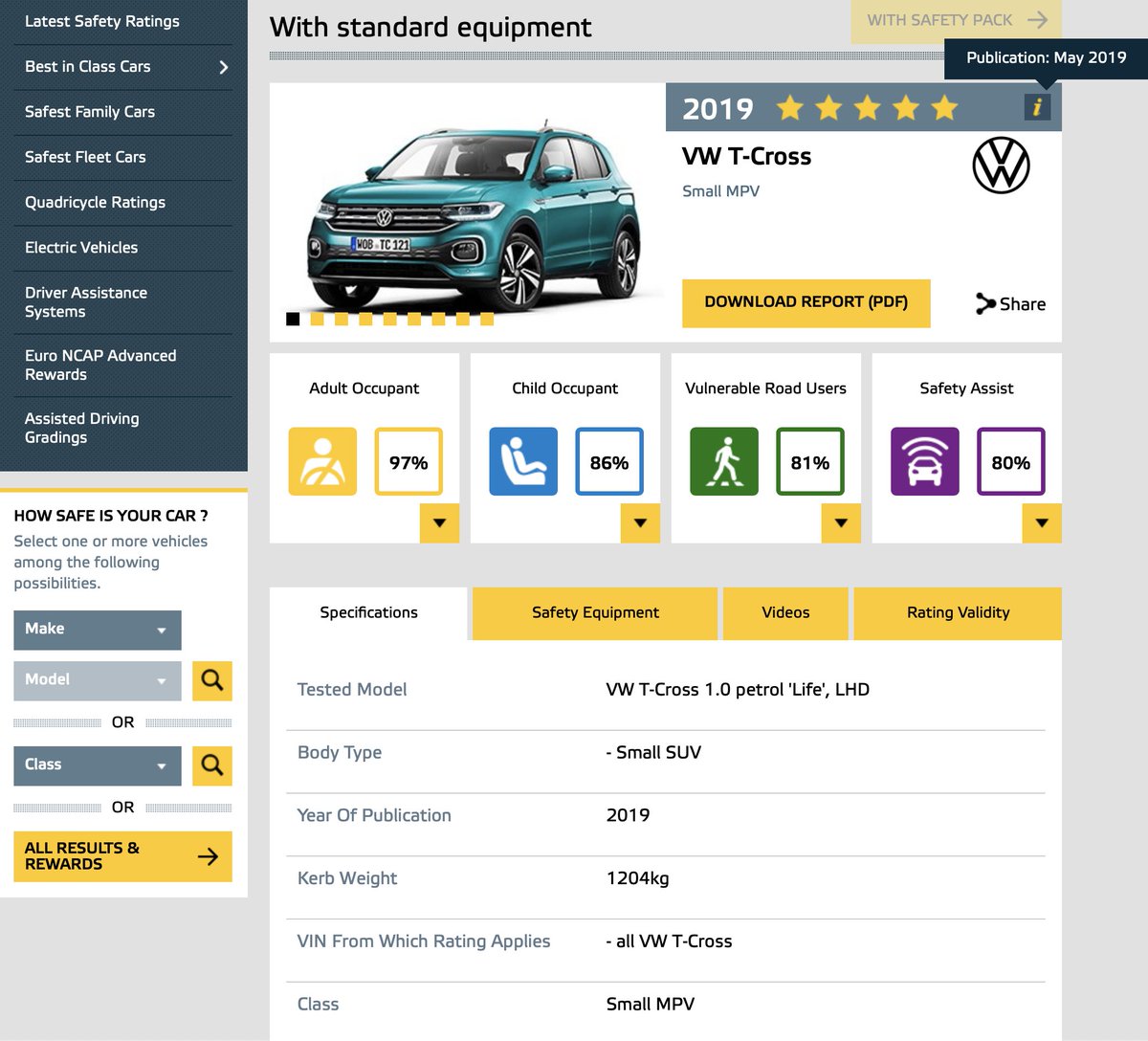Click the tested model value text
Viewport: 1148px width, 1041px height.
click(738, 690)
